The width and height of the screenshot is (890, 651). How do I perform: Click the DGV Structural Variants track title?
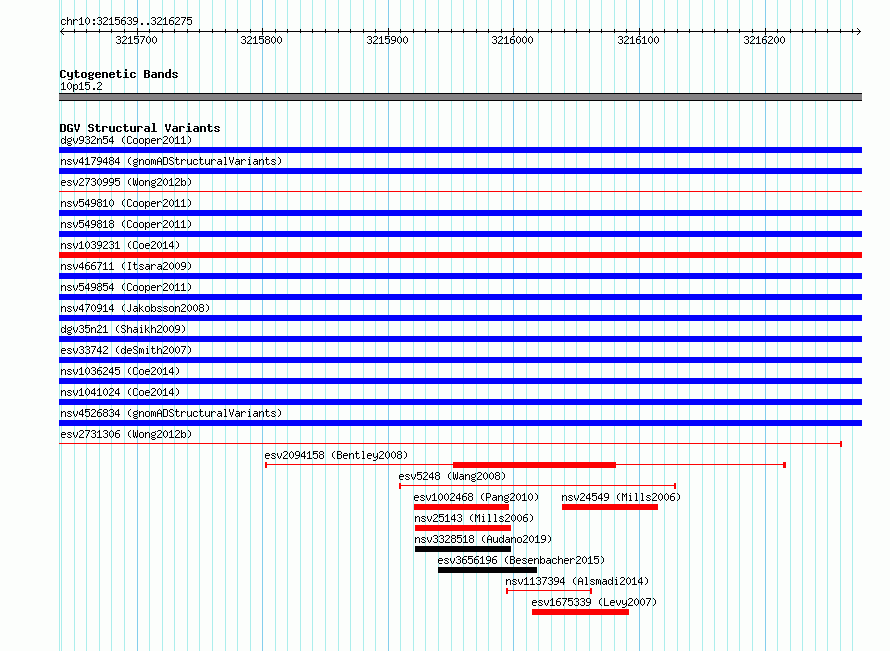coord(140,128)
